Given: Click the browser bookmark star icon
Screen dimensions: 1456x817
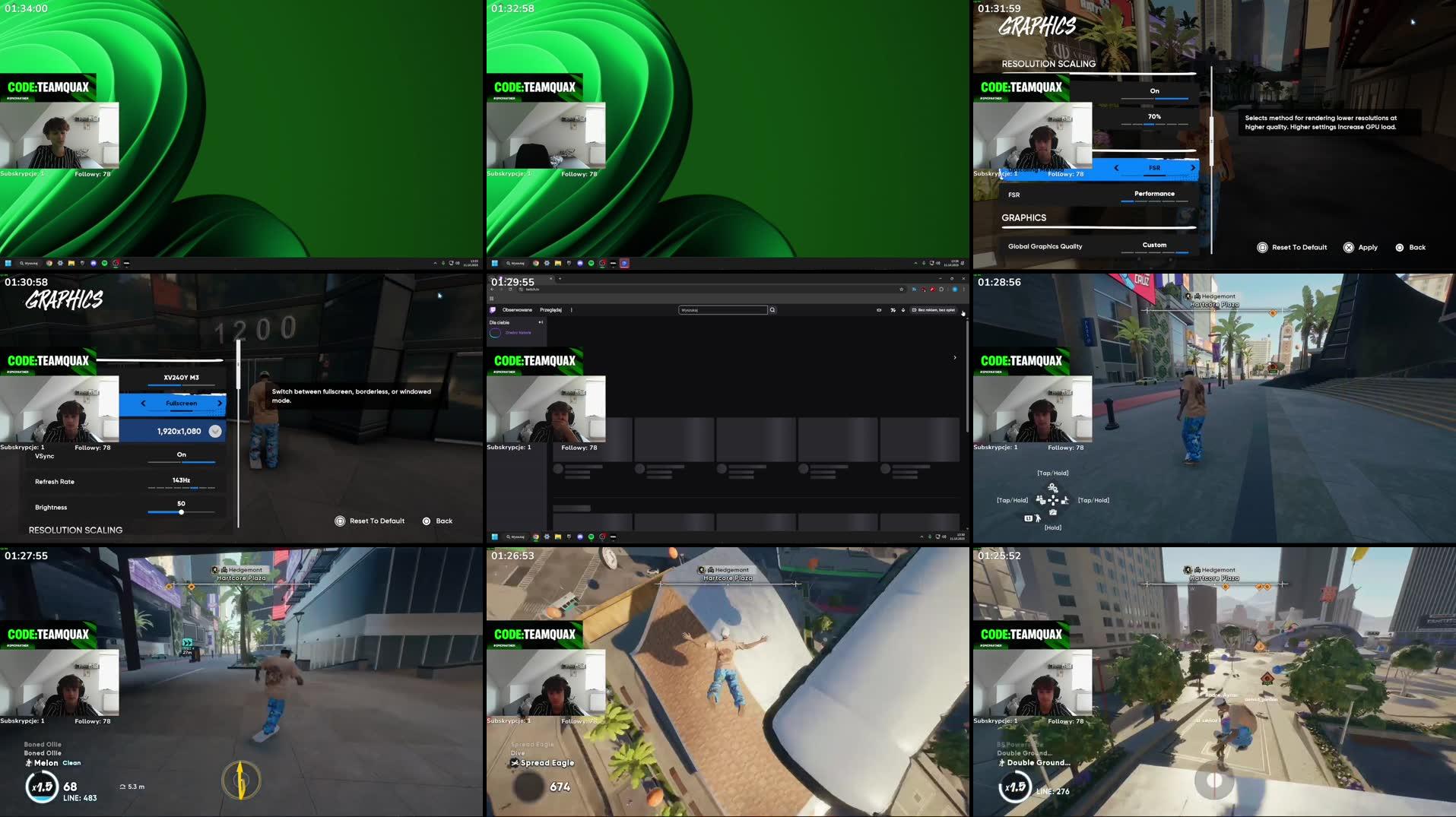Looking at the screenshot, I should pos(902,290).
